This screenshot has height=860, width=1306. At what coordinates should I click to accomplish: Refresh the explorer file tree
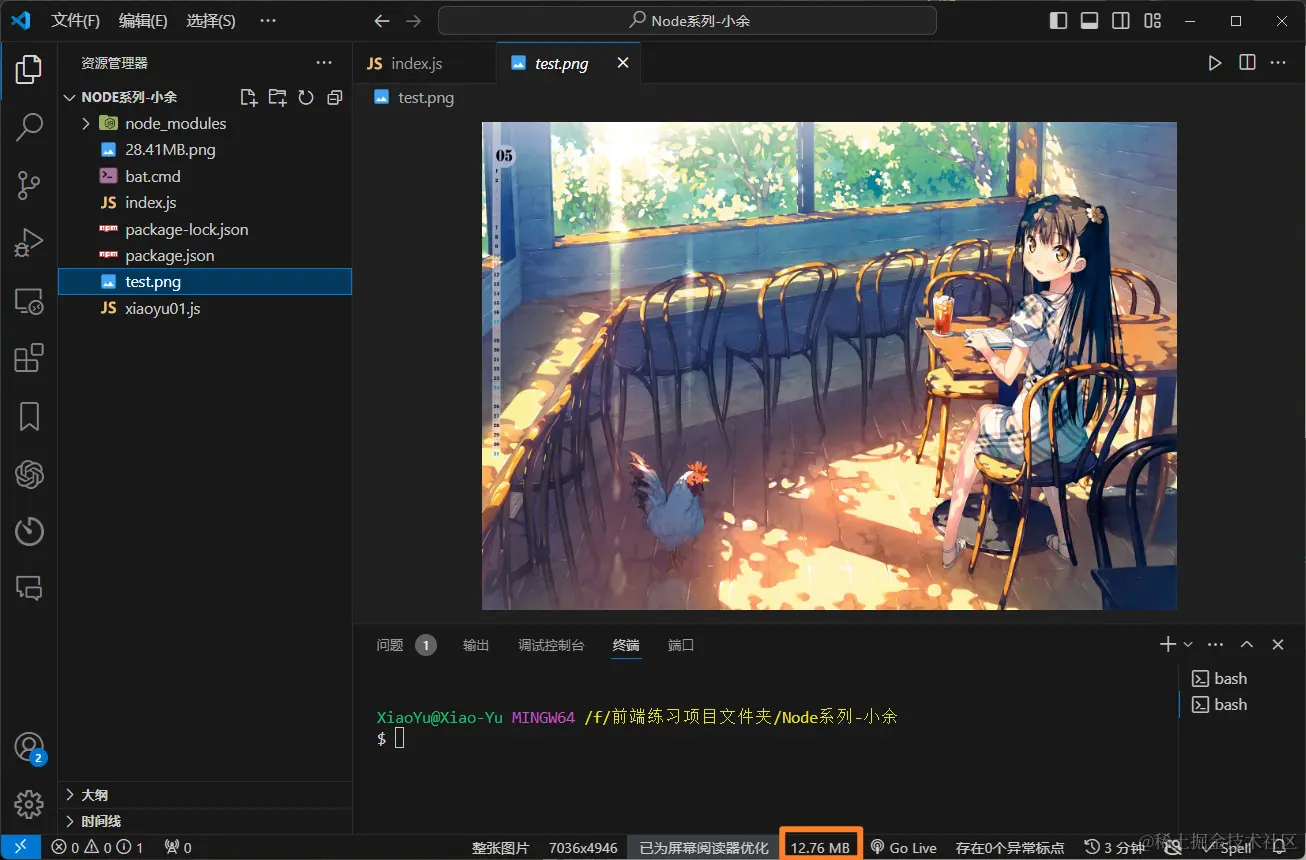(306, 97)
